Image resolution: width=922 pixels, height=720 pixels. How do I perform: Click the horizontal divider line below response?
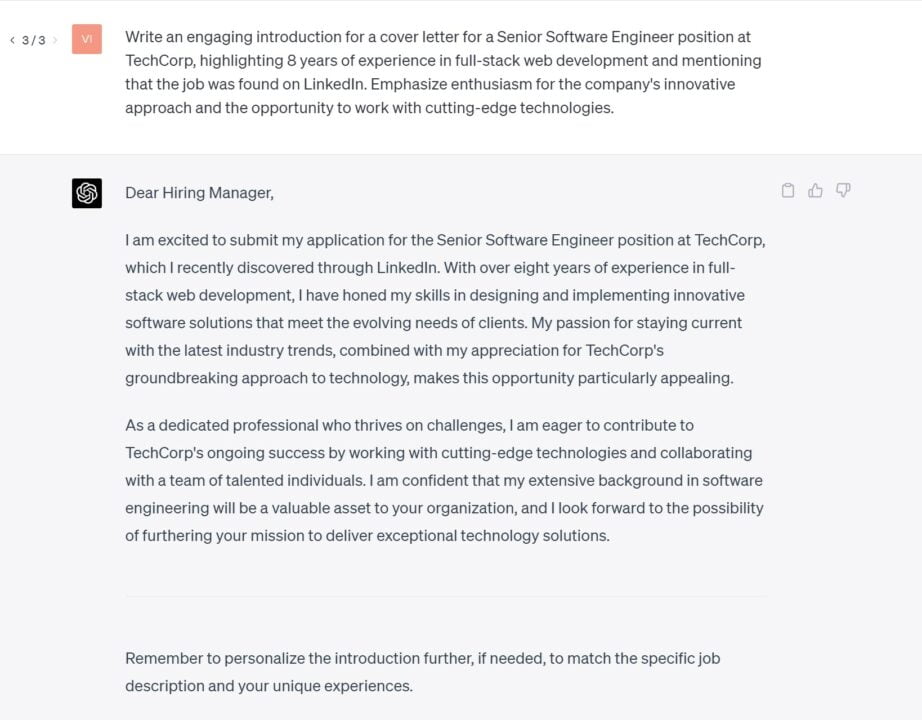pos(446,596)
